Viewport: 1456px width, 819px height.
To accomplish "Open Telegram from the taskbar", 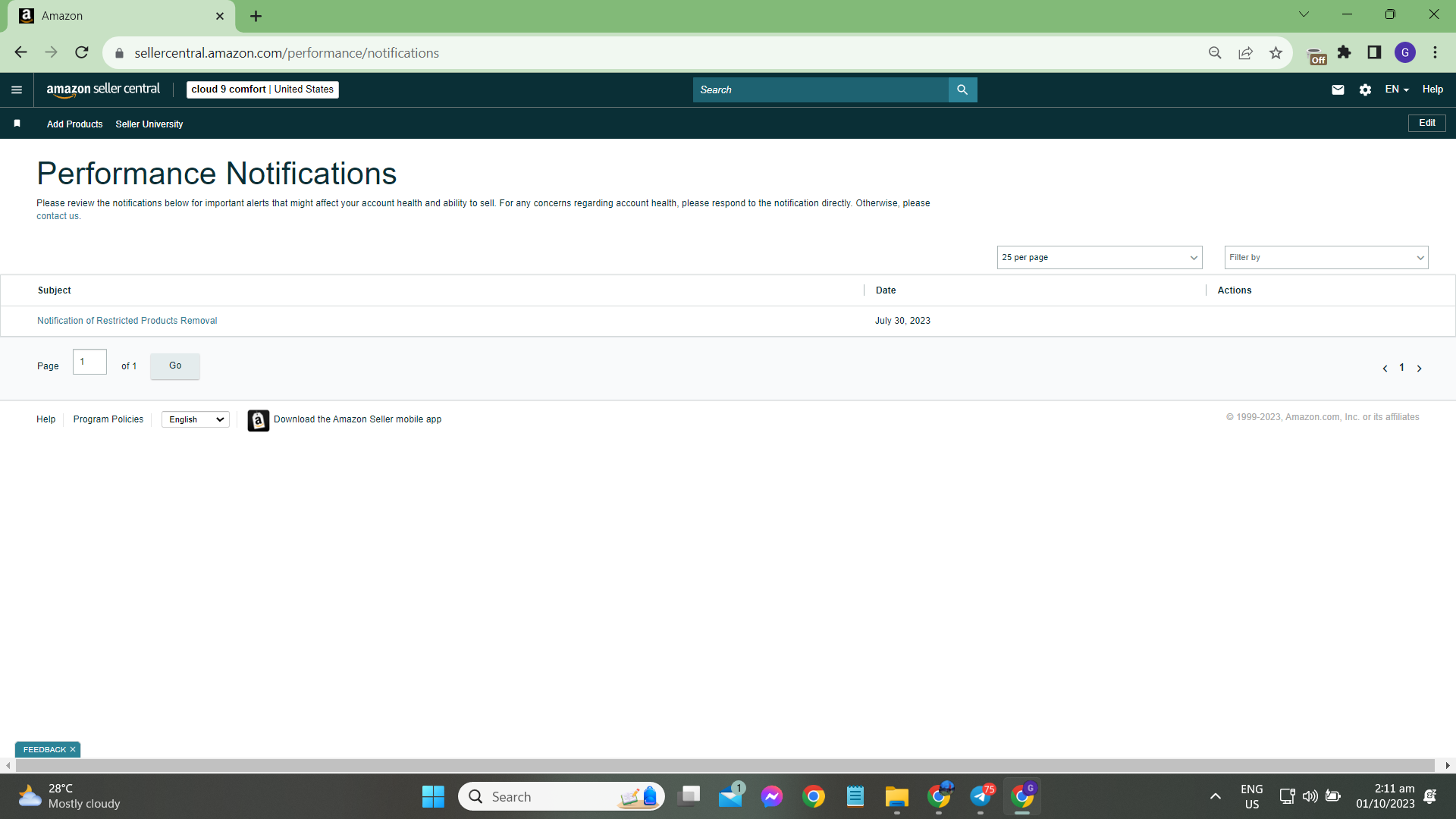I will pos(981,796).
